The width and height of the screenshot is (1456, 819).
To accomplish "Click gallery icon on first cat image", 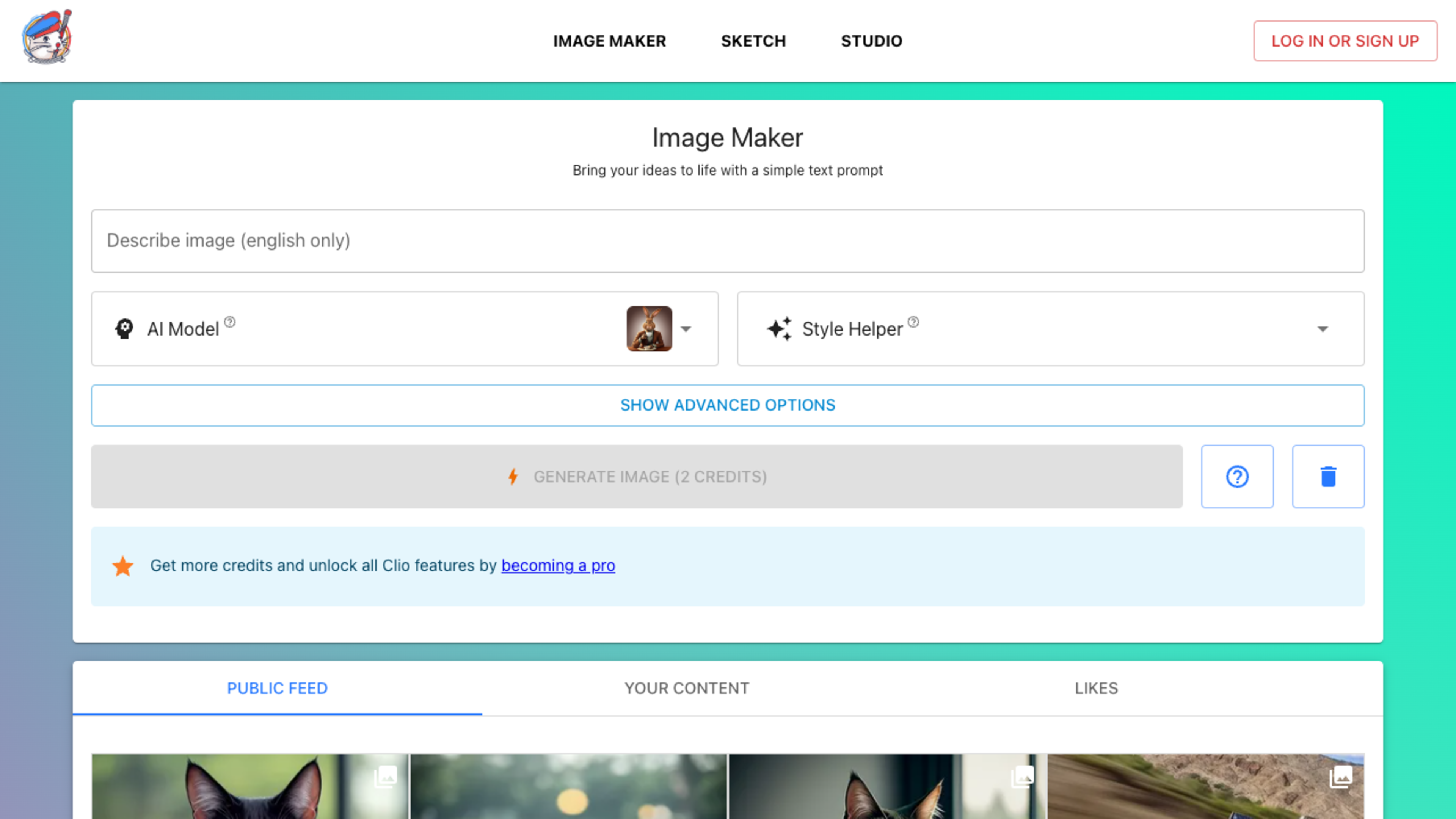I will 386,777.
